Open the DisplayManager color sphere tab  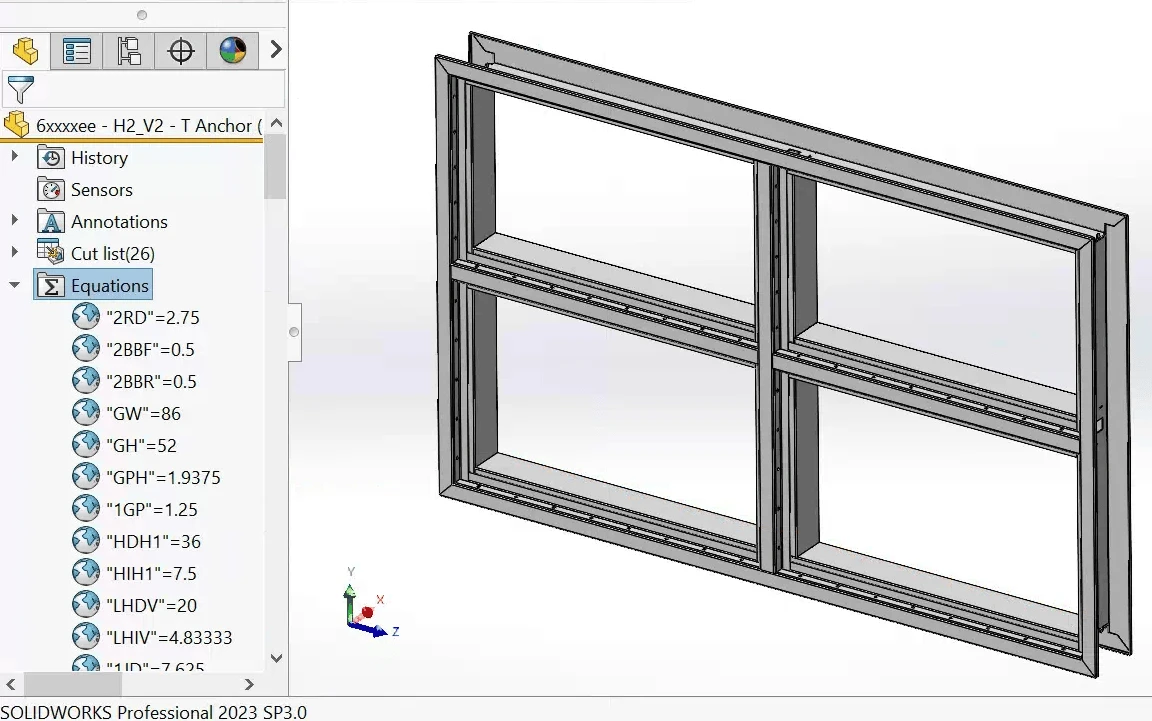(x=233, y=50)
